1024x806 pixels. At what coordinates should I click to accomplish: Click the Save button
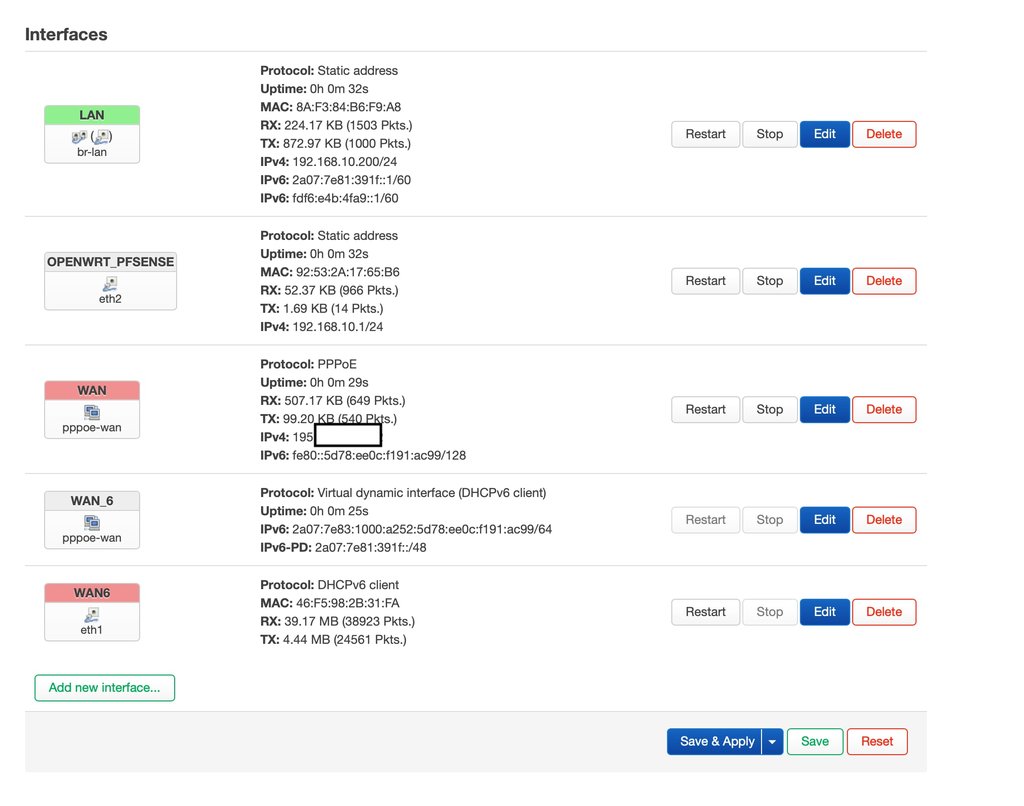(814, 741)
